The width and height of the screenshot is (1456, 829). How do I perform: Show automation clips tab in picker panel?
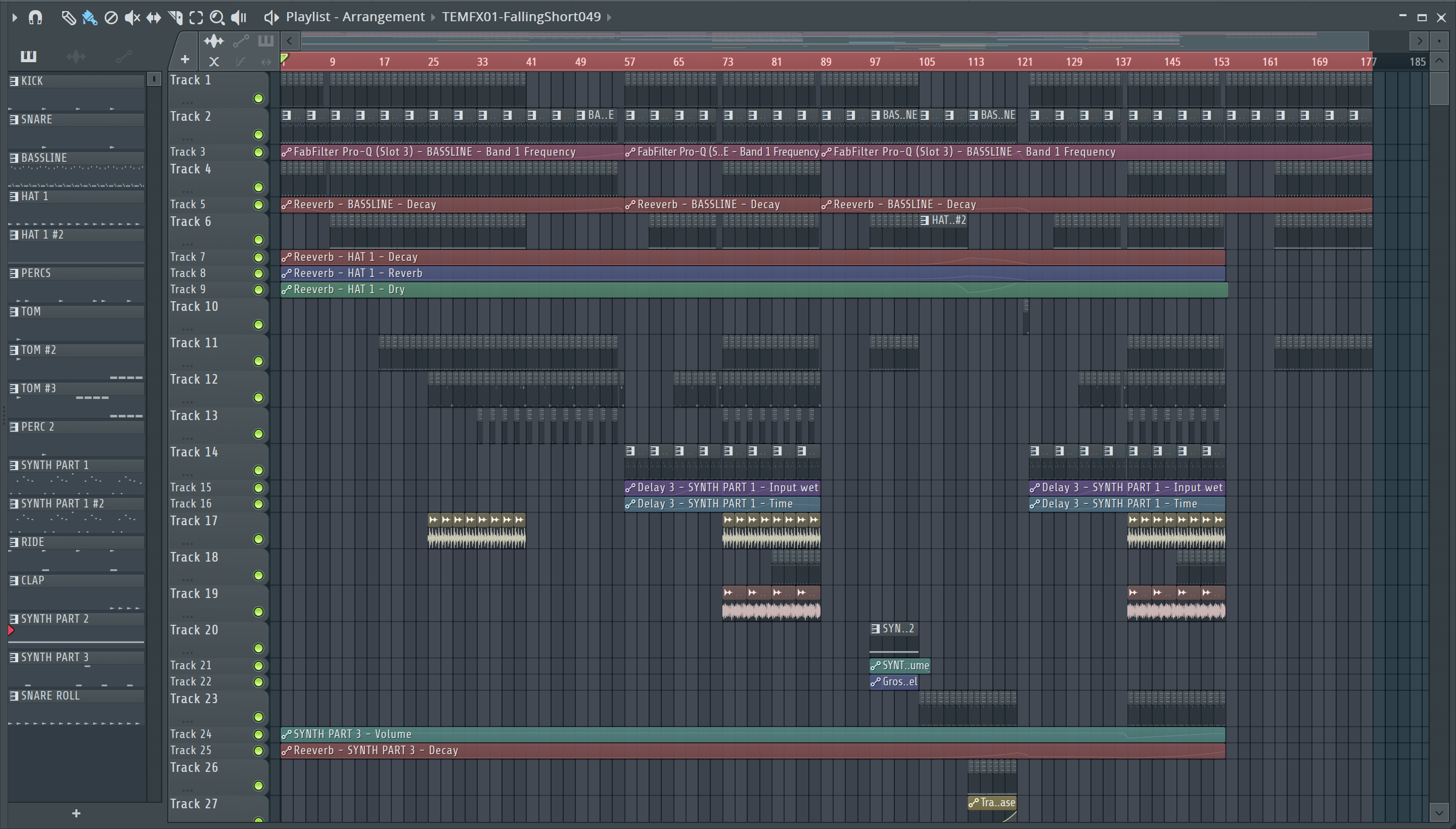point(123,57)
